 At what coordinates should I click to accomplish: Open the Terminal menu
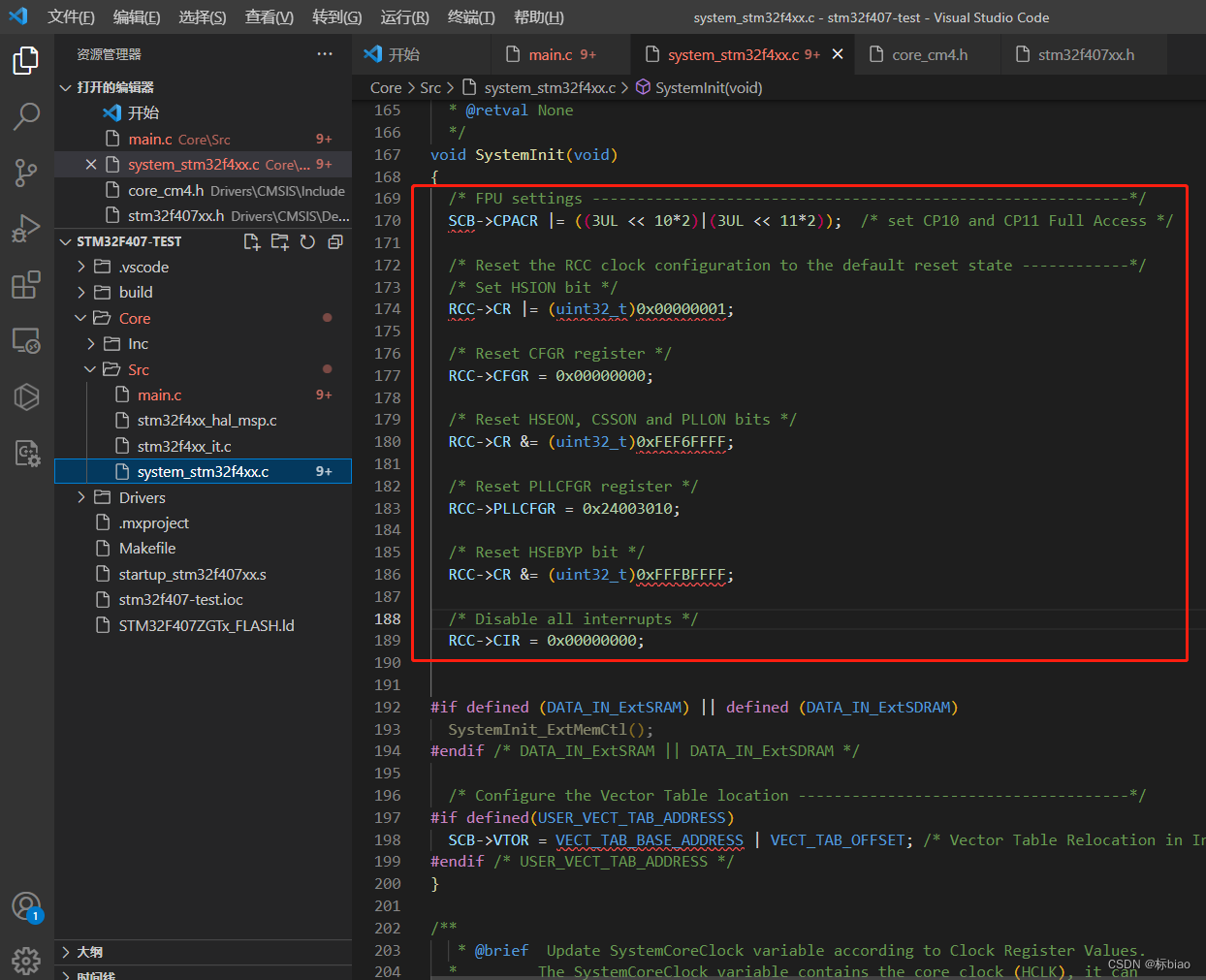471,17
